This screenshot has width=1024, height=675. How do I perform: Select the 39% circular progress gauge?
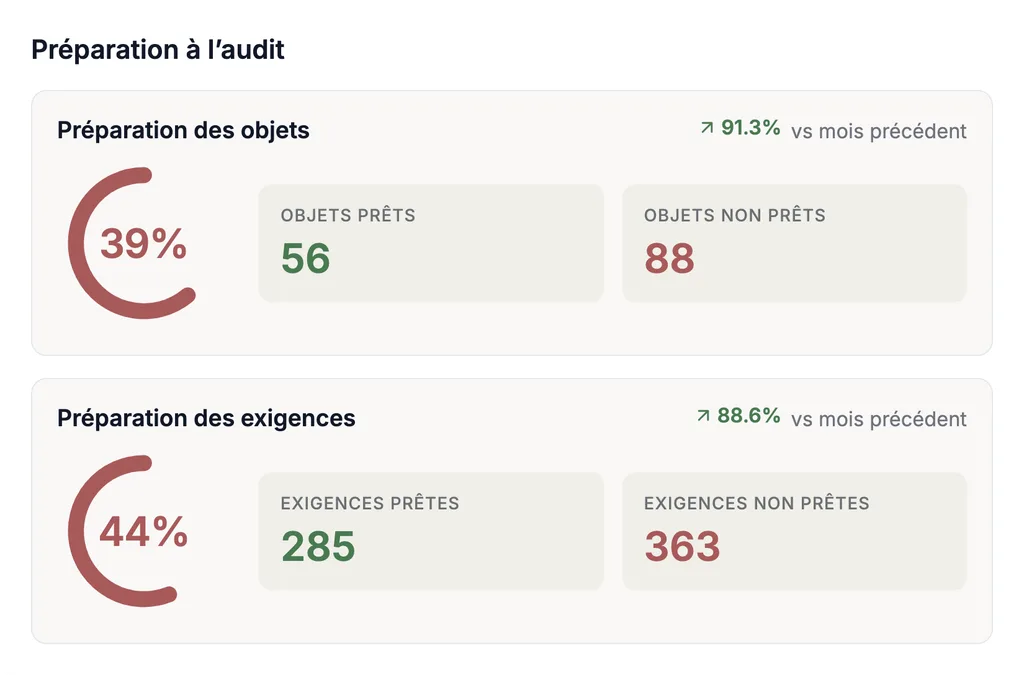point(133,243)
